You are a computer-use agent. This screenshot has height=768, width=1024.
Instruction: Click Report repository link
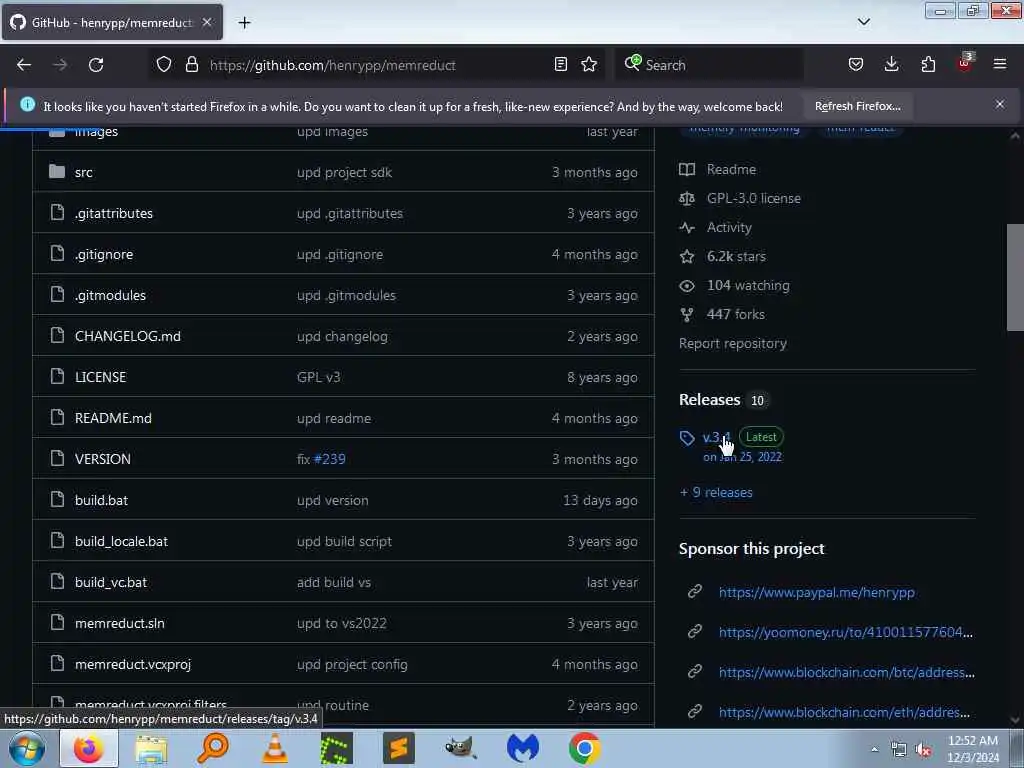tap(733, 344)
